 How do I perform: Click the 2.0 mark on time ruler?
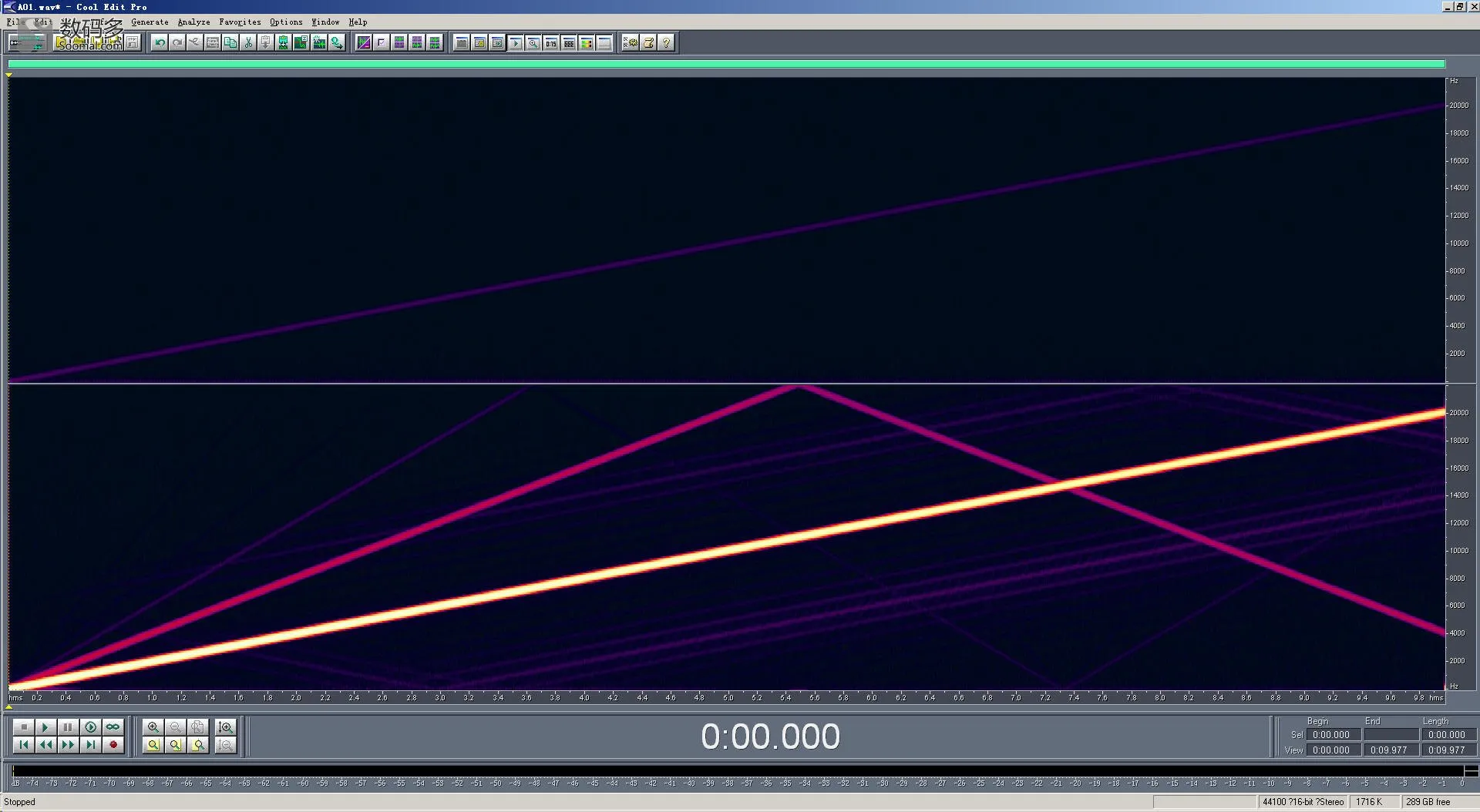[296, 698]
